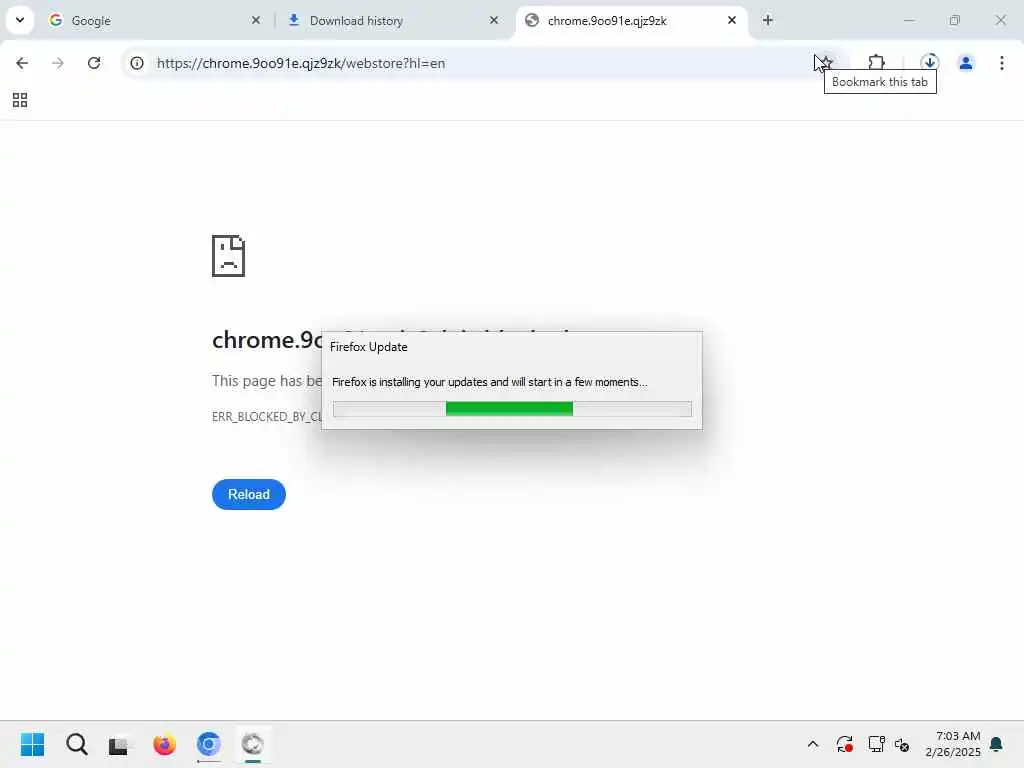Show hidden system tray icons
Image resolution: width=1024 pixels, height=768 pixels.
pyautogui.click(x=812, y=744)
